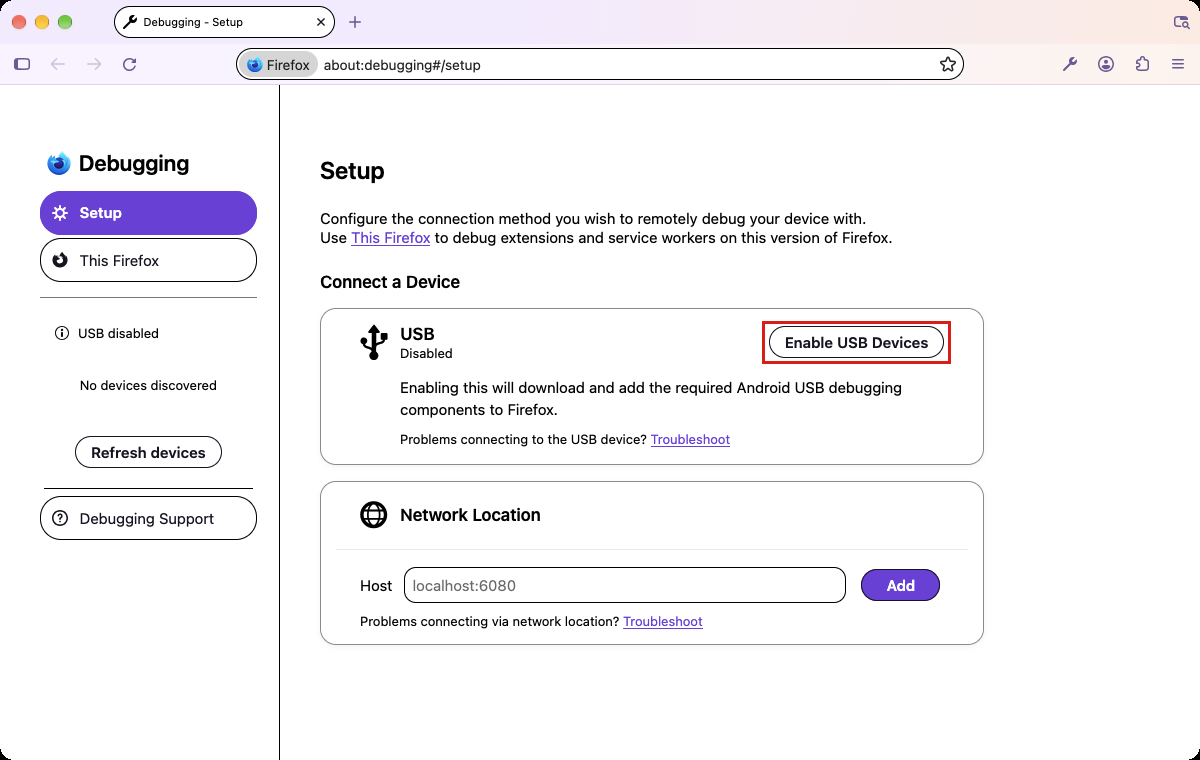Open the Setup page in sidebar
The height and width of the screenshot is (760, 1200).
click(148, 213)
